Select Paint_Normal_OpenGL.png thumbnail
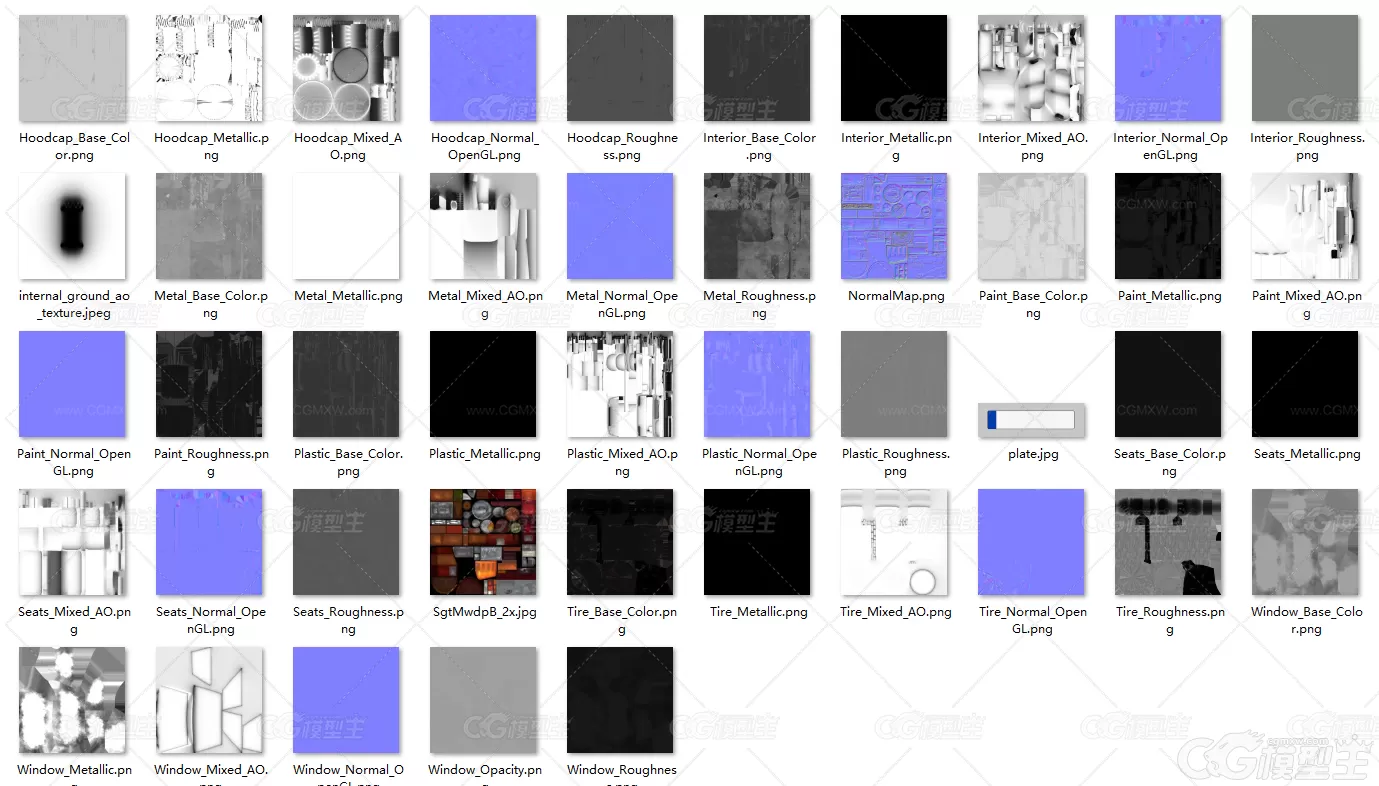Screen dimensions: 1379x786 72,384
